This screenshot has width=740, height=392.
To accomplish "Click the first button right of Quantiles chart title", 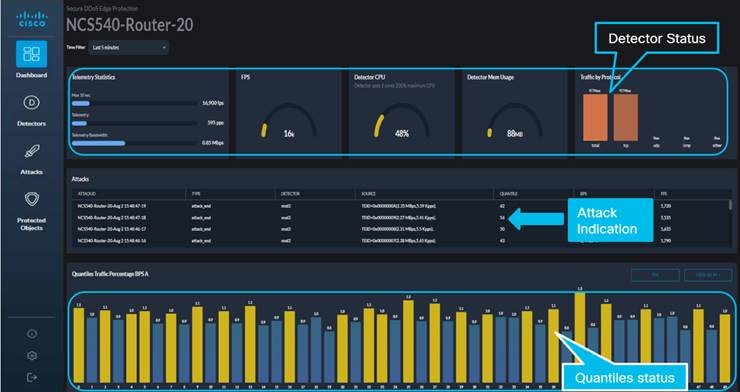I will pos(655,275).
